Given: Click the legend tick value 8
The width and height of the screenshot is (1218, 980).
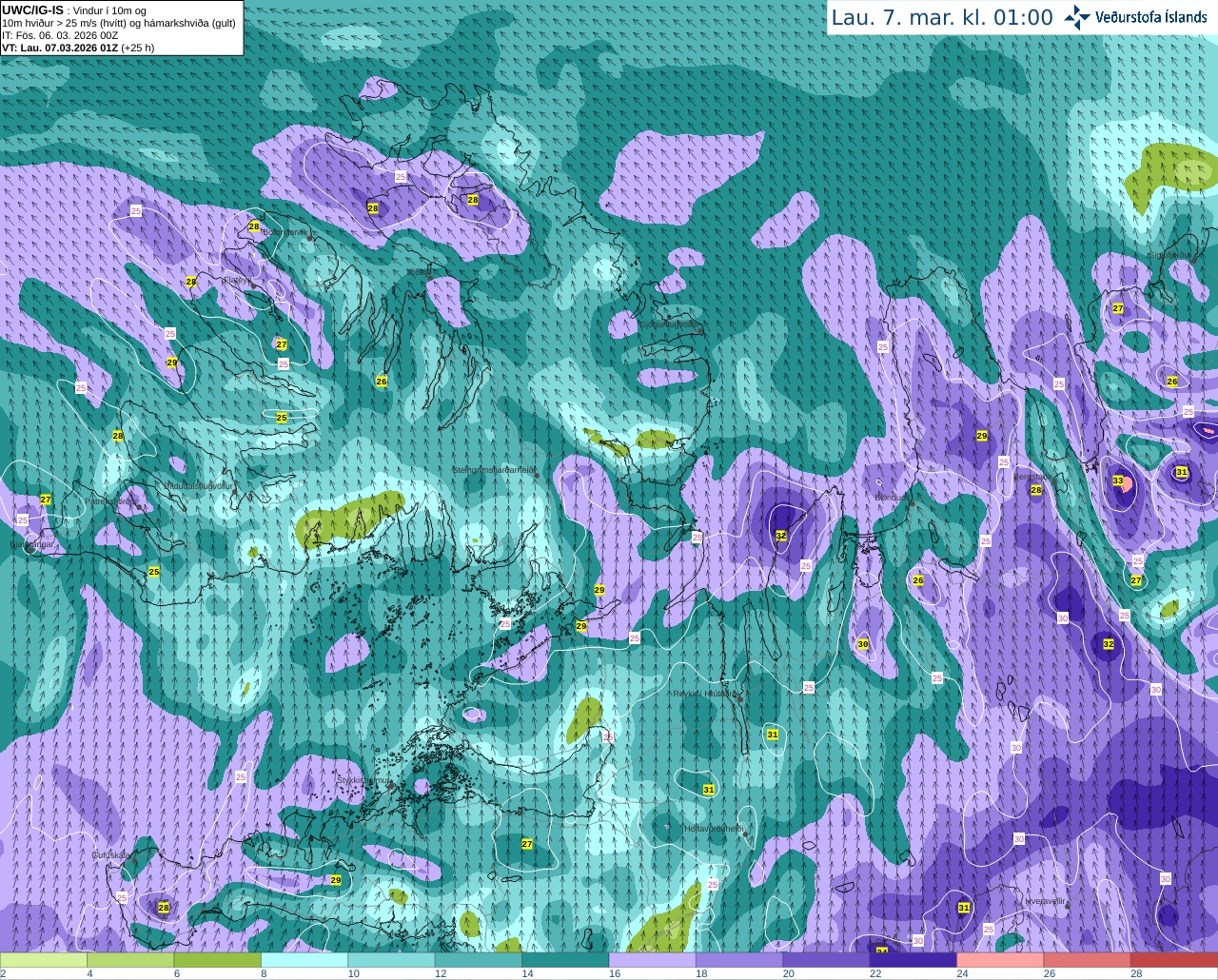Looking at the screenshot, I should point(265,973).
